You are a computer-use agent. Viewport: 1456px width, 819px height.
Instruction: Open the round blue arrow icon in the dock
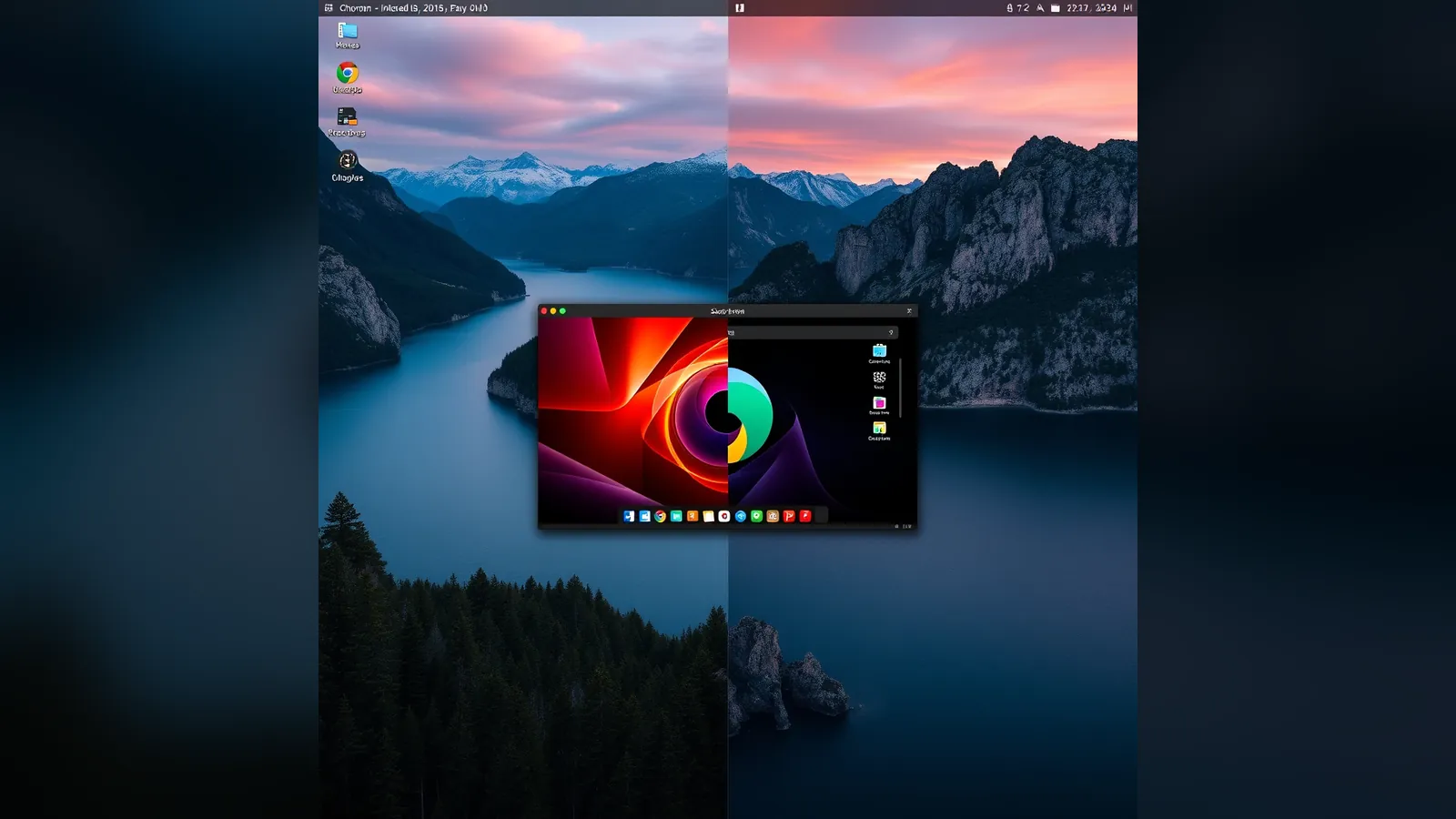pyautogui.click(x=741, y=516)
